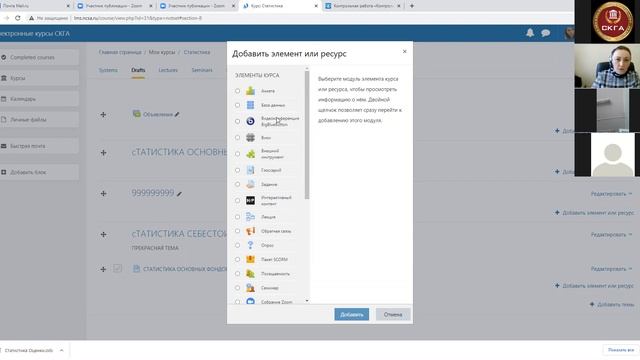Click the blue Добавить button

coord(351,314)
